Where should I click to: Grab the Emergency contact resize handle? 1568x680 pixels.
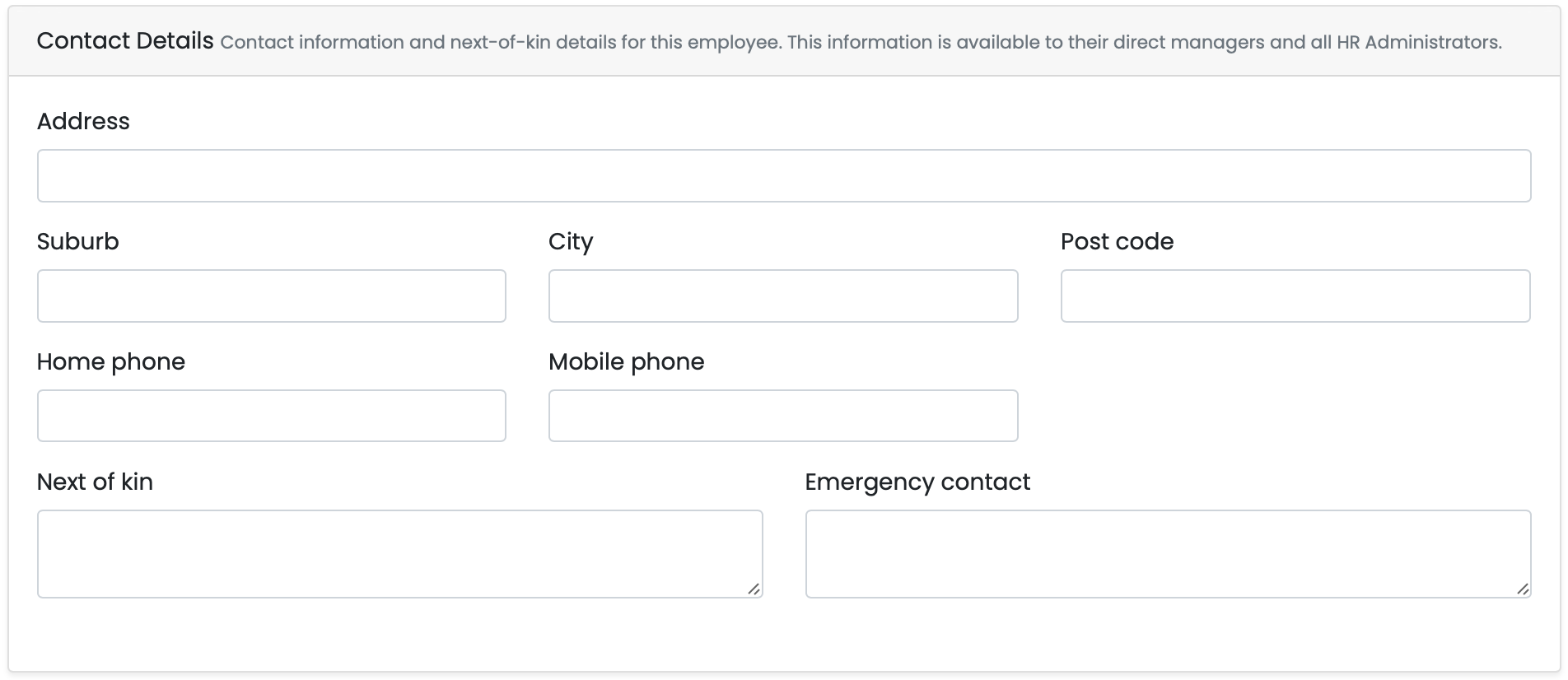[1522, 589]
